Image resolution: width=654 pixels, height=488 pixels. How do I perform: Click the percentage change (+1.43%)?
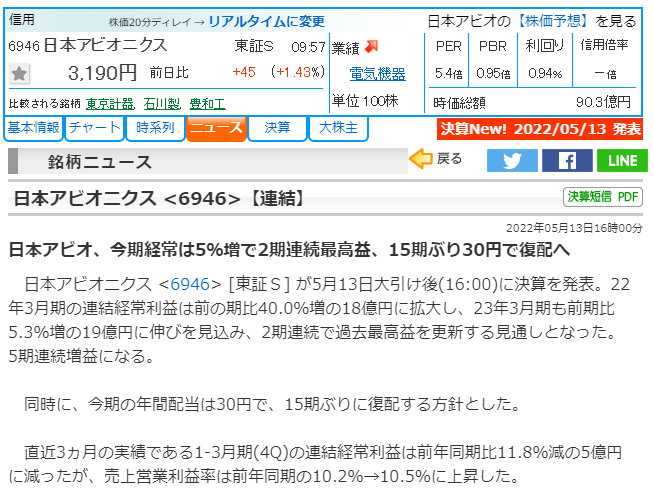click(297, 72)
